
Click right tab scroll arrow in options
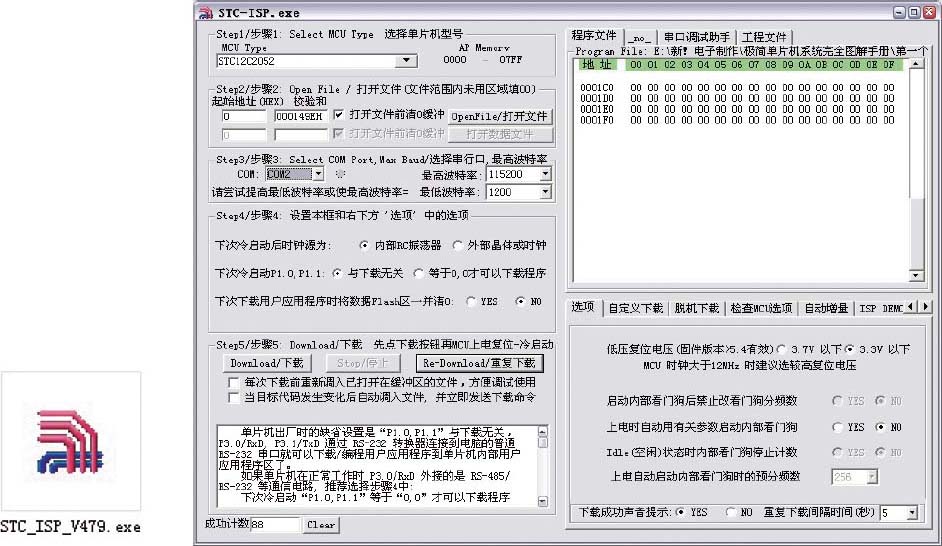926,307
